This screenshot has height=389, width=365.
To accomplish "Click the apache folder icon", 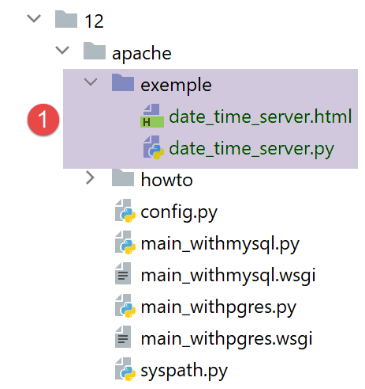I will [94, 51].
